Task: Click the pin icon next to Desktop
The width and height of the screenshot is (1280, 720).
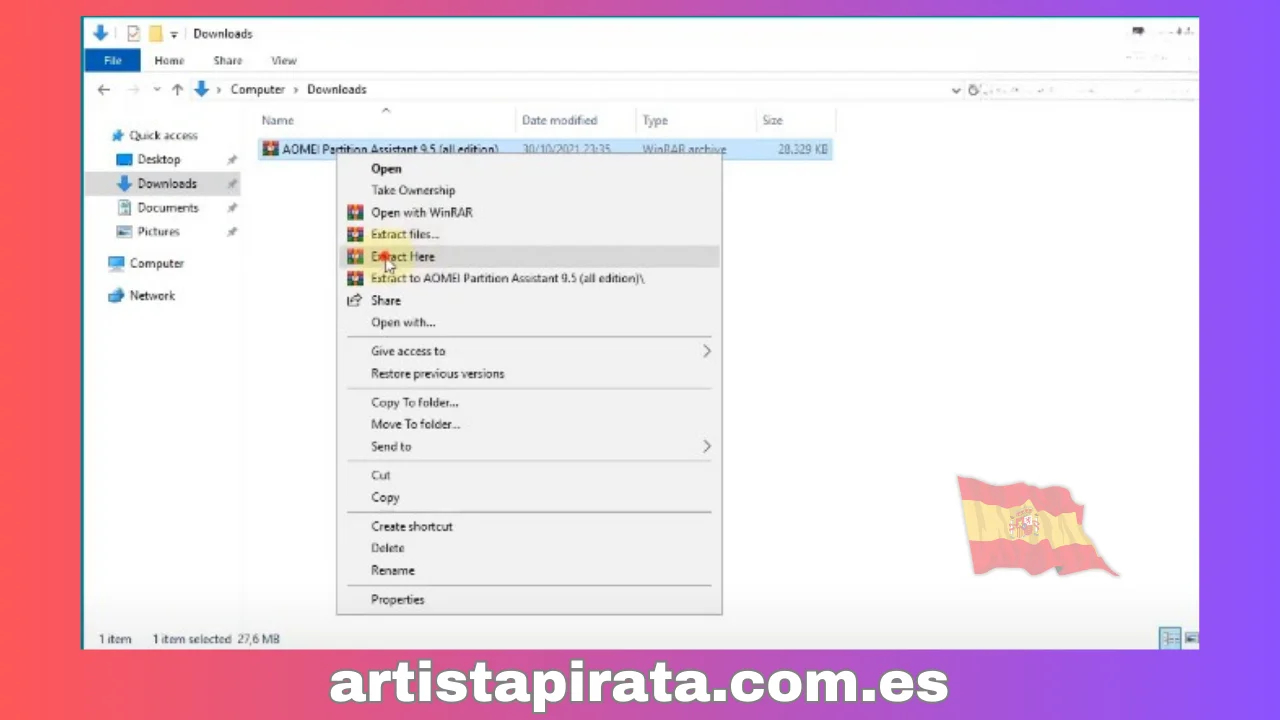Action: (232, 160)
